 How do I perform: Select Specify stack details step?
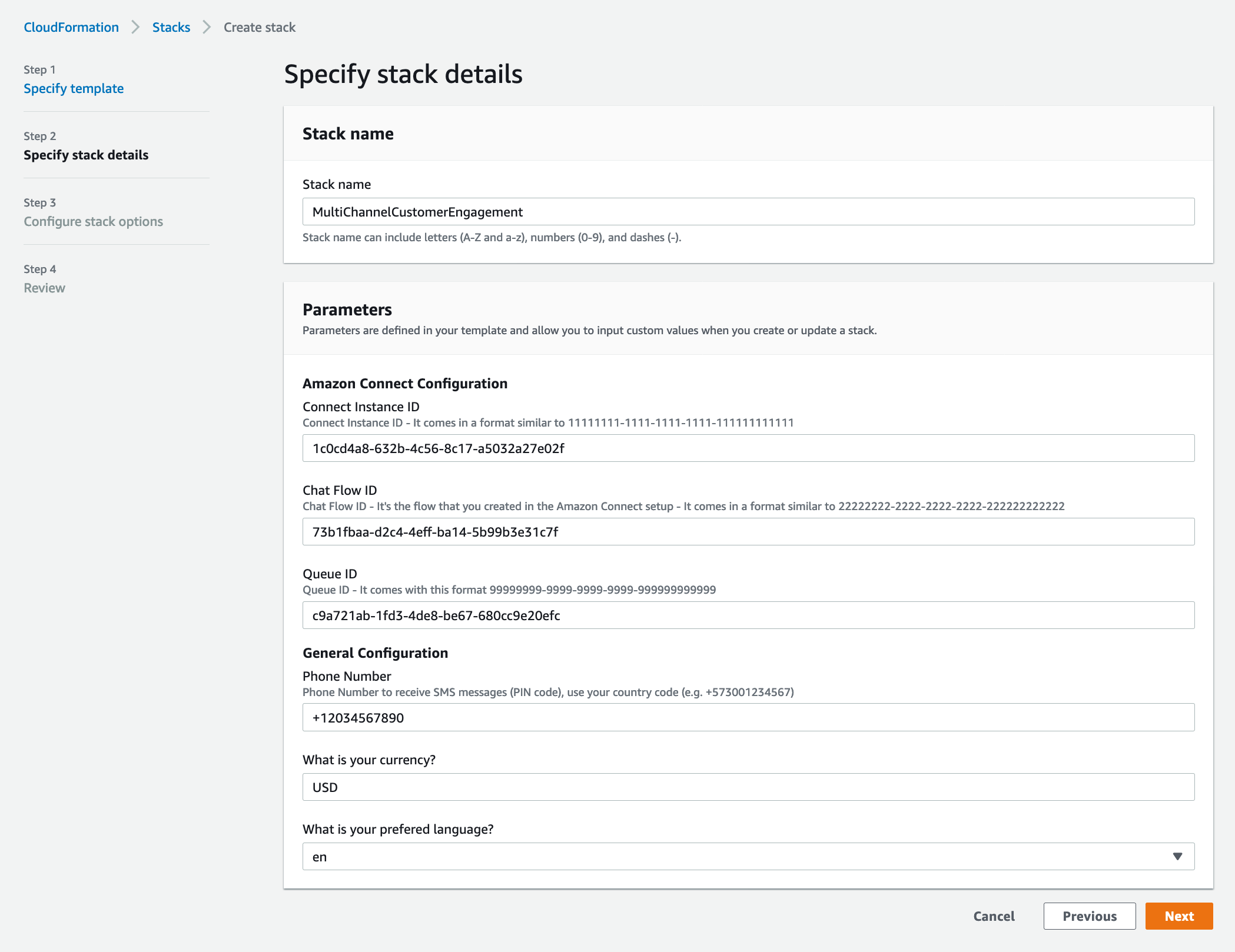(x=86, y=155)
